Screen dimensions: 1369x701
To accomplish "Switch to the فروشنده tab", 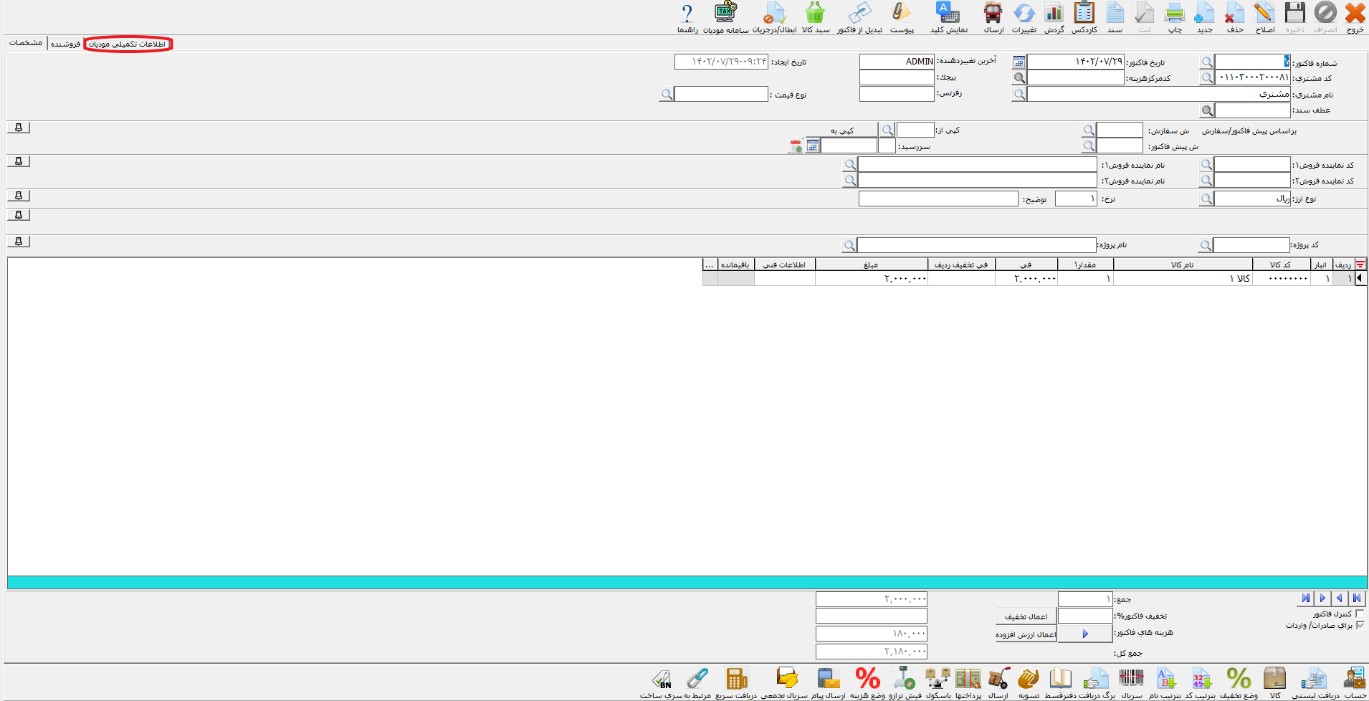I will (x=66, y=45).
